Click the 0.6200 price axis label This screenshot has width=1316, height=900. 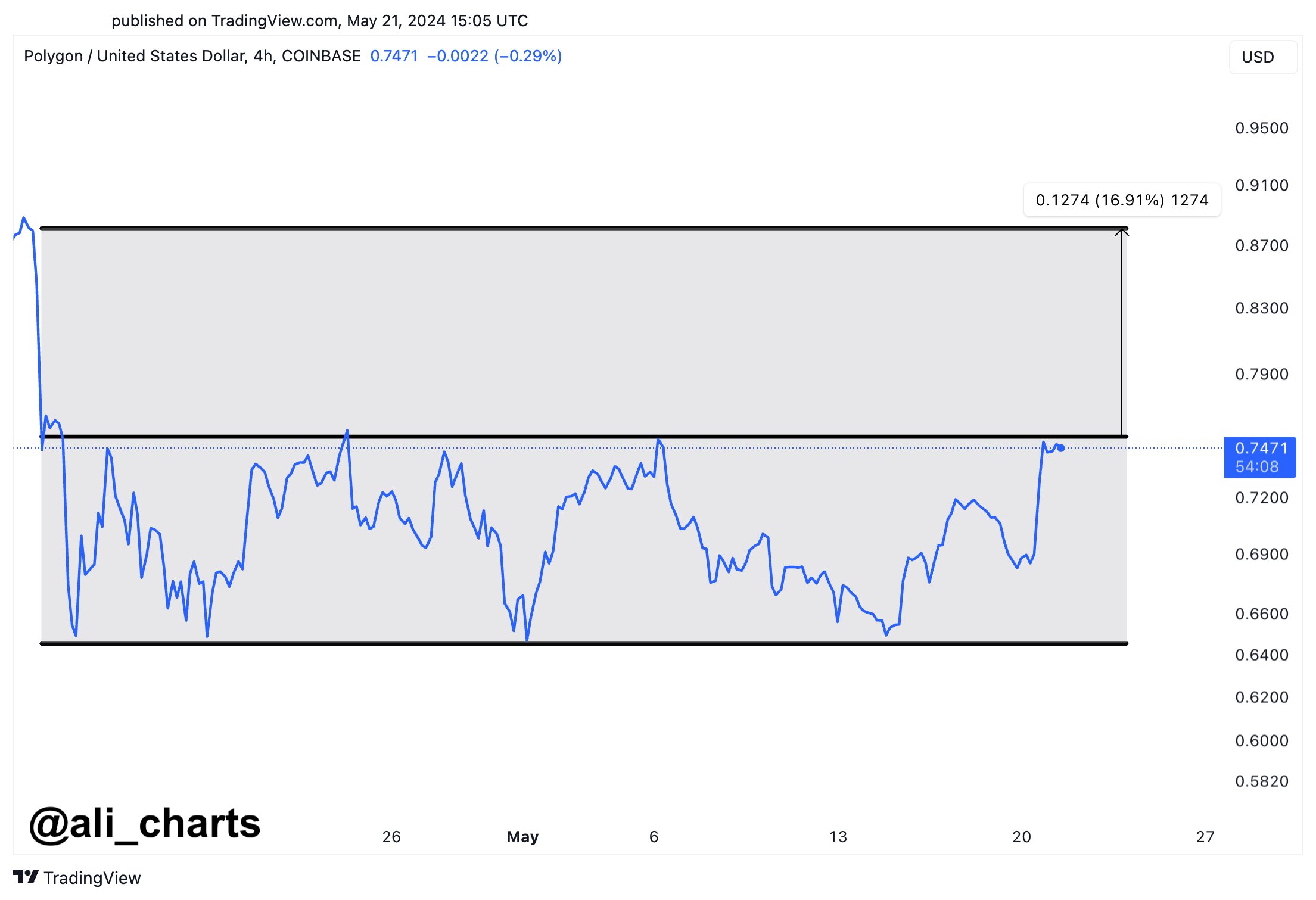click(x=1261, y=697)
